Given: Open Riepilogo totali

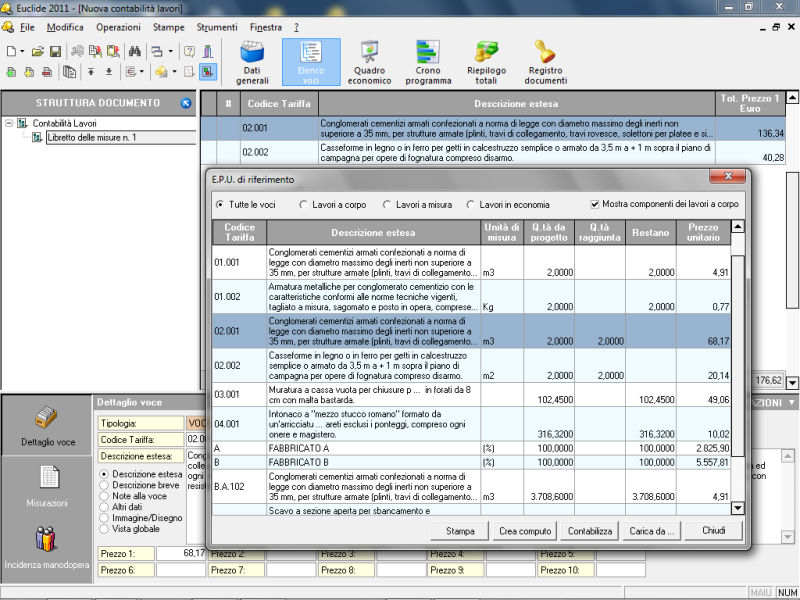Looking at the screenshot, I should (486, 62).
